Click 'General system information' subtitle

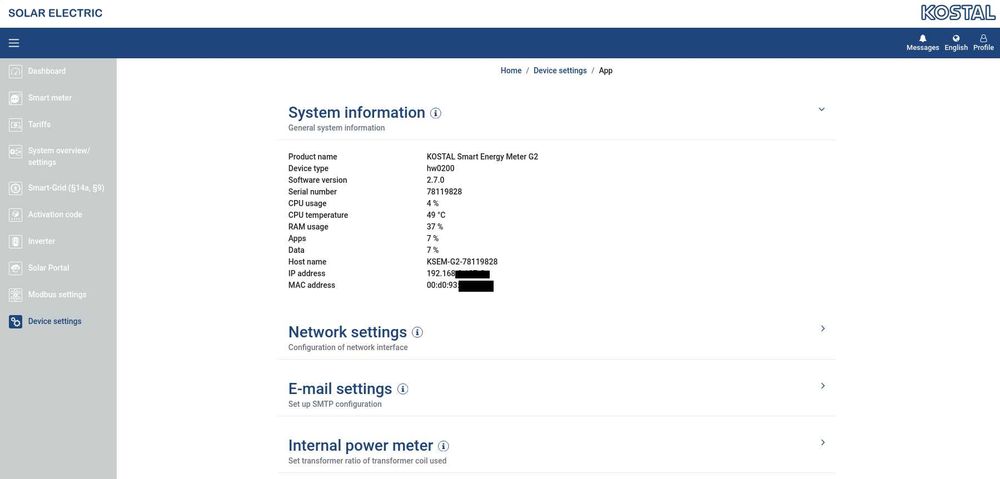(x=336, y=128)
